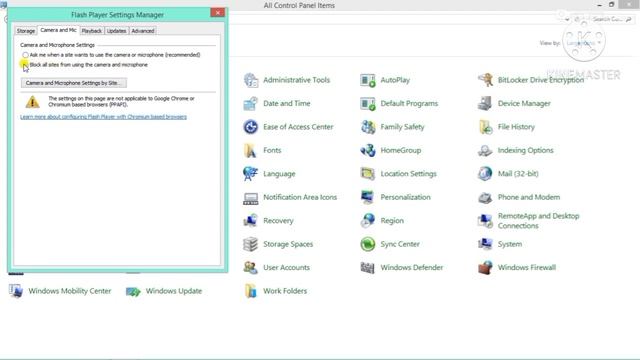Open the Windows Mobility Center icon

click(x=16, y=291)
